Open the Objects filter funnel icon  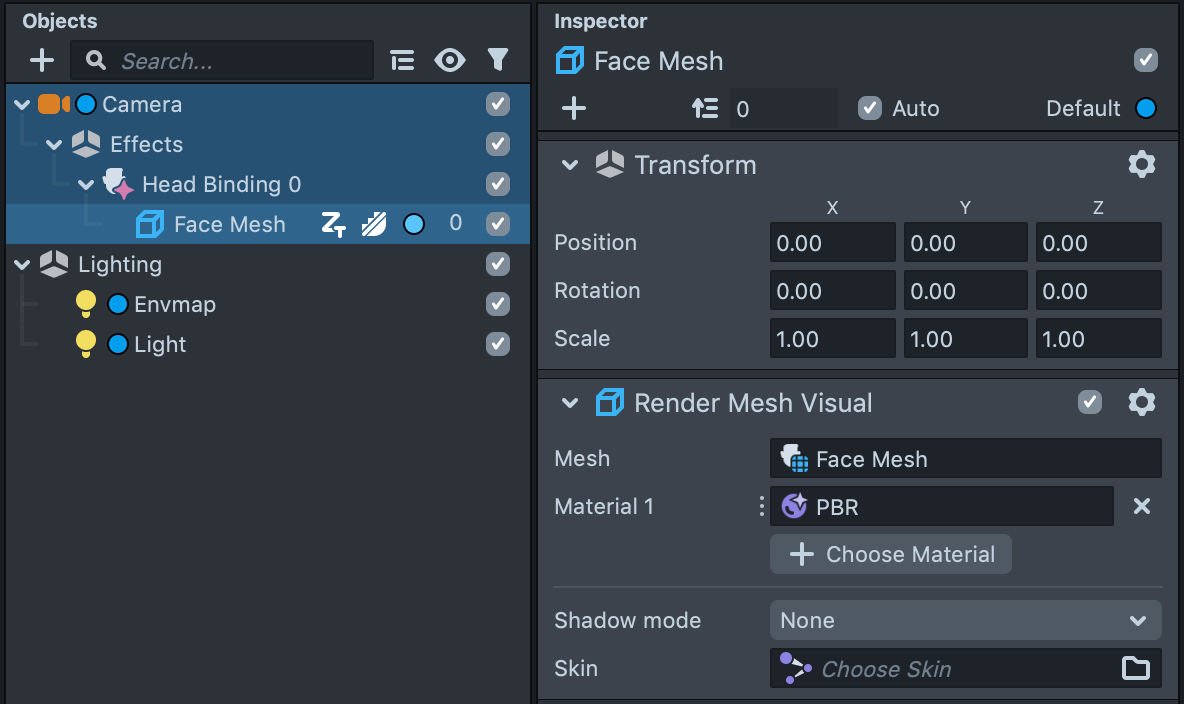pyautogui.click(x=498, y=61)
